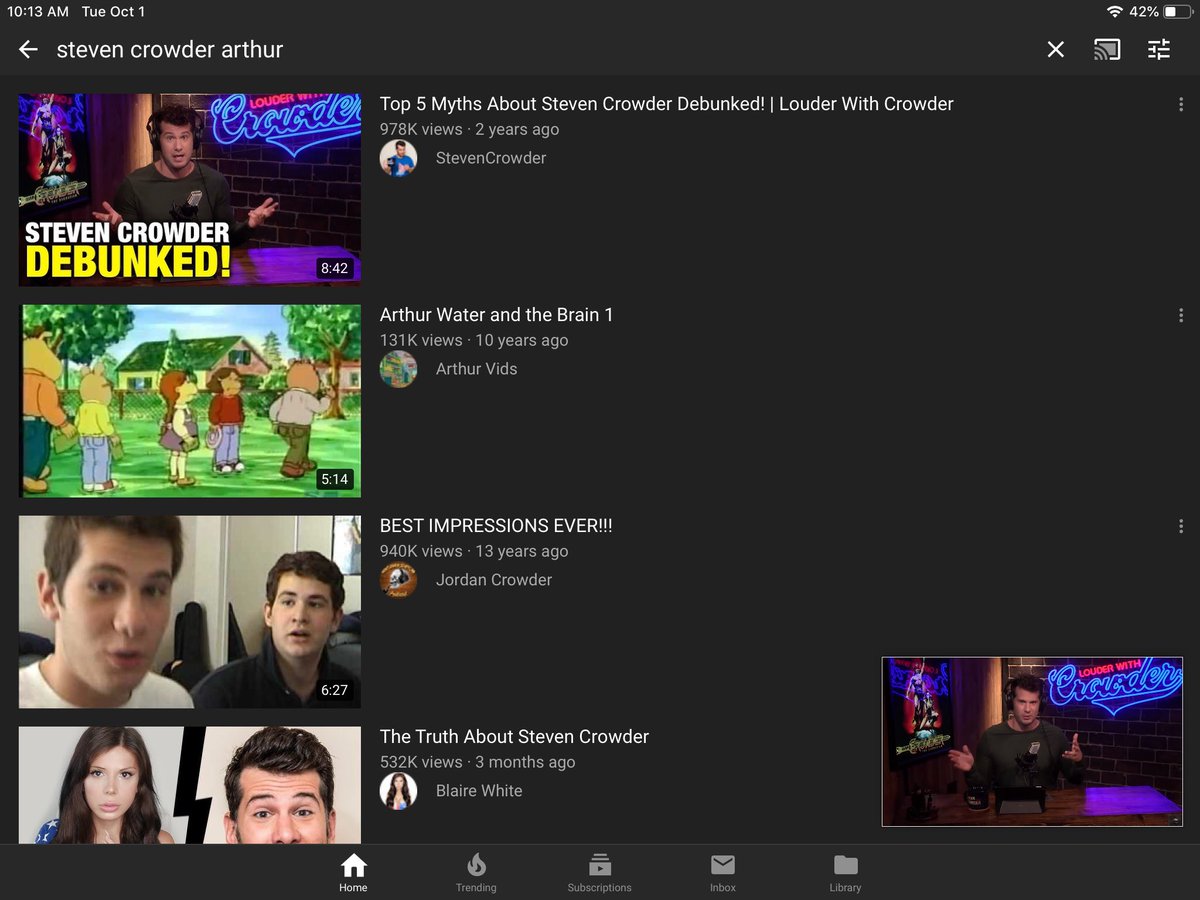1200x900 pixels.
Task: Switch to the Subscriptions tab
Action: pos(600,873)
